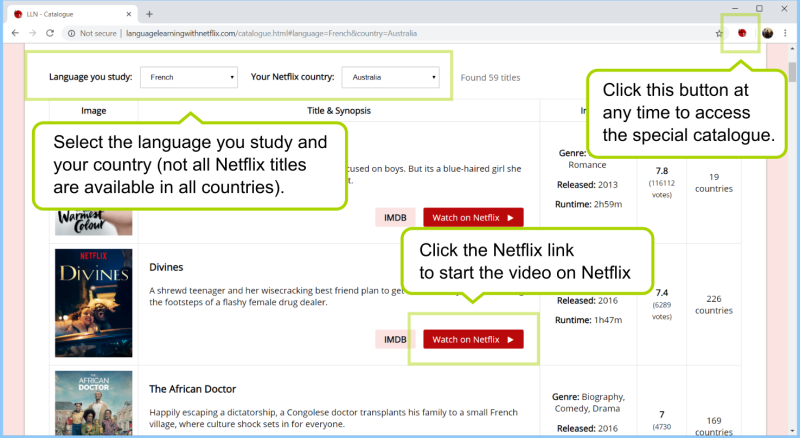Viewport: 800px width, 438px height.
Task: Click the Your Netflix country label
Action: point(292,77)
